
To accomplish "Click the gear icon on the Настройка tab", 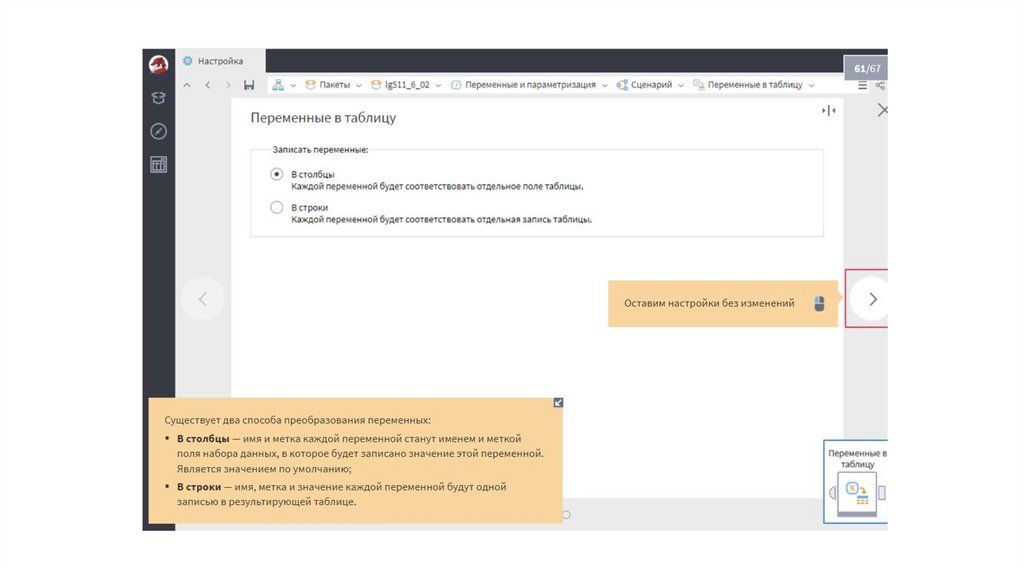I will (188, 61).
